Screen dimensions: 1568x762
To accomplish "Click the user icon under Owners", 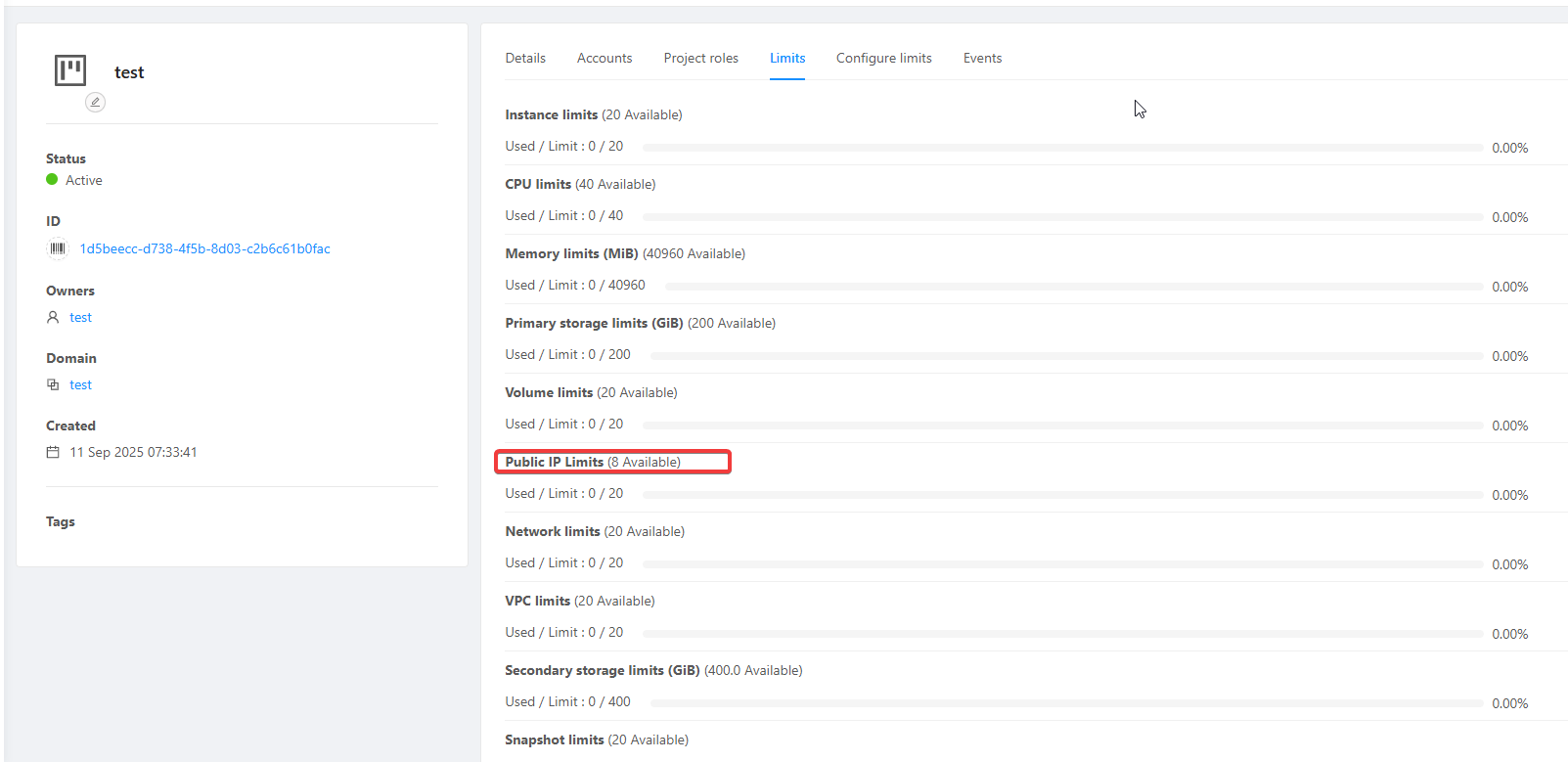I will tap(53, 317).
